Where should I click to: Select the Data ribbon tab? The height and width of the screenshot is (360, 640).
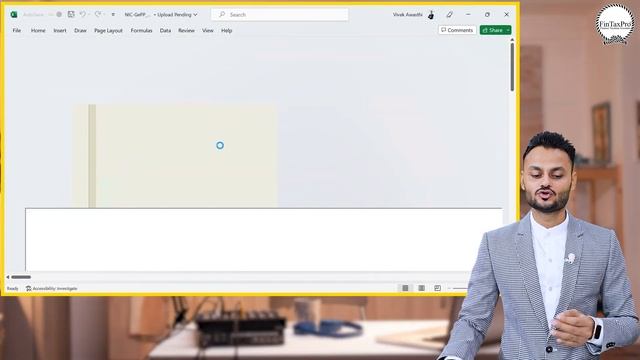click(165, 30)
